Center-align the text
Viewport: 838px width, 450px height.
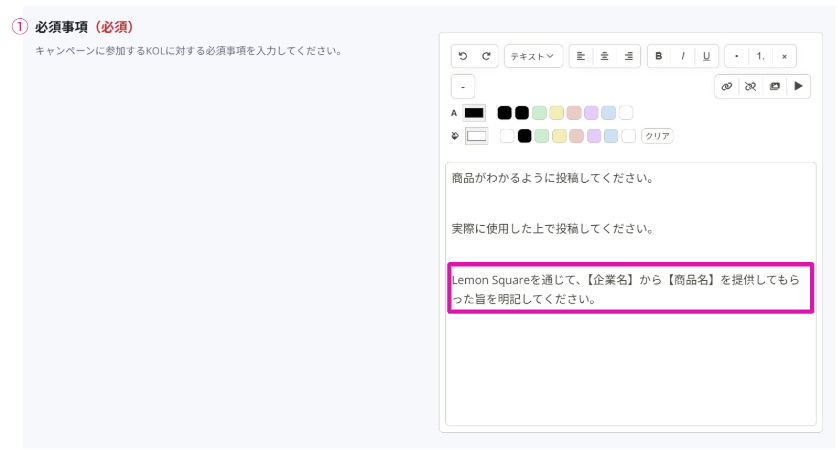(604, 56)
